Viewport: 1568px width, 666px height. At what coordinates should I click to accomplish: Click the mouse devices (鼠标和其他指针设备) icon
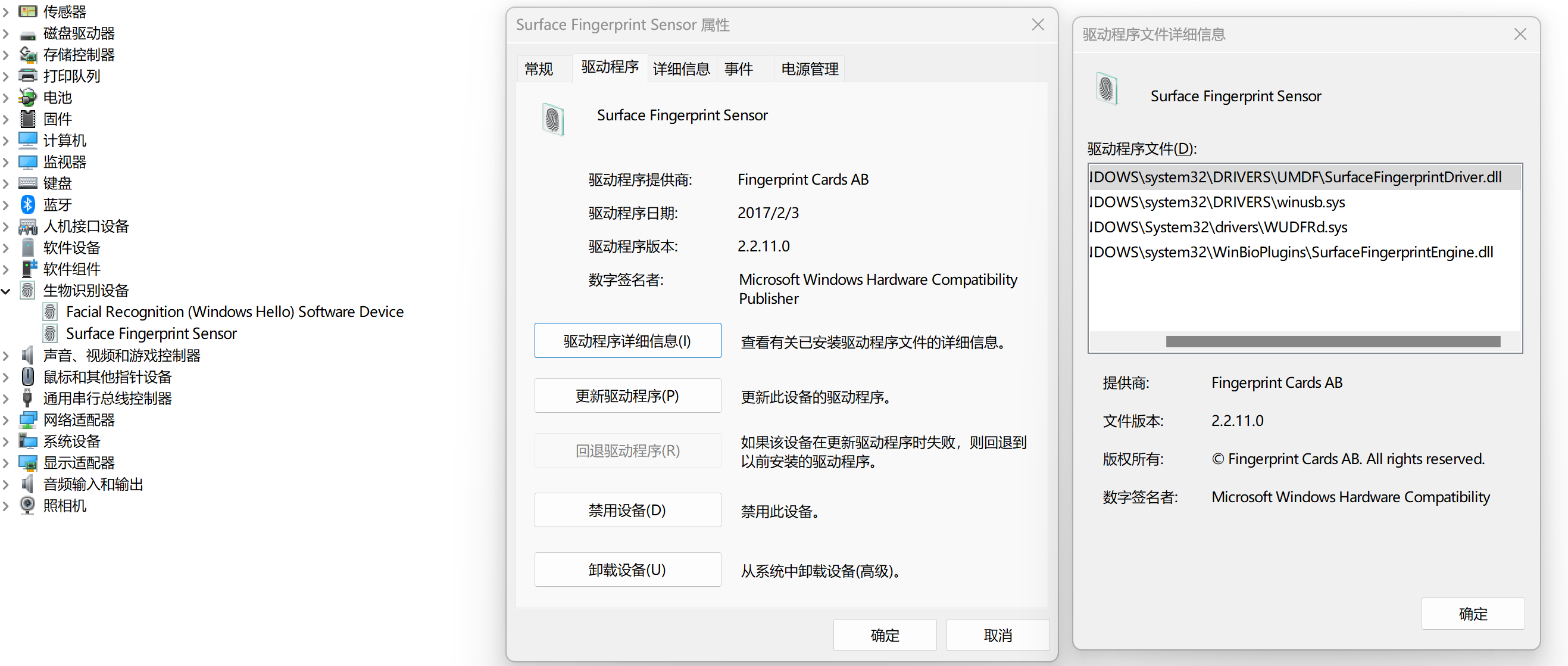click(x=27, y=376)
